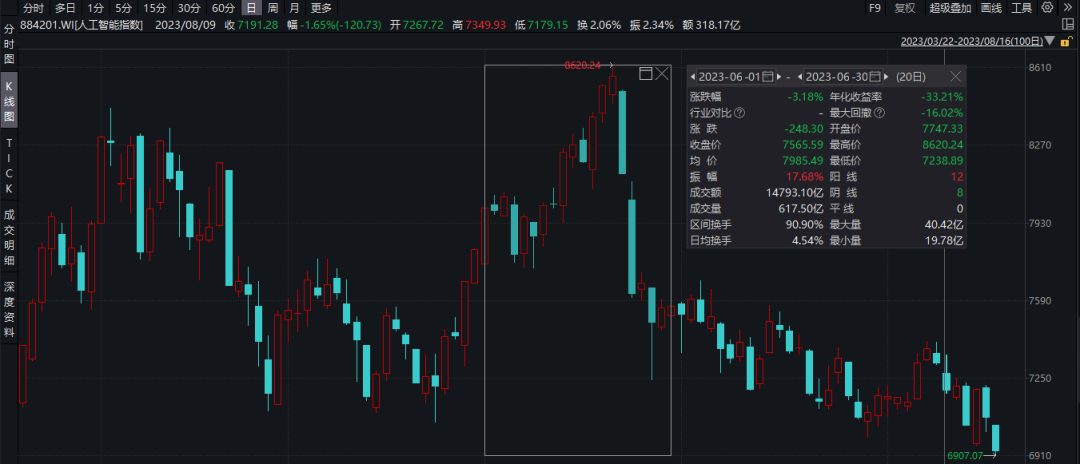Step start date 2023-06-01 forward

click(779, 76)
